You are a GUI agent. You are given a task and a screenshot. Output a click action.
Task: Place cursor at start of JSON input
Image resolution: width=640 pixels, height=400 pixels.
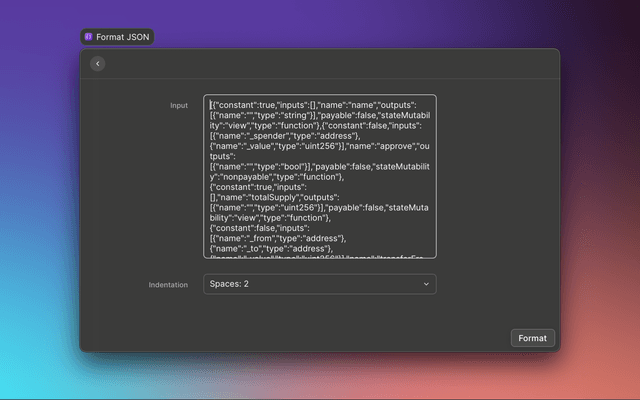(210, 104)
